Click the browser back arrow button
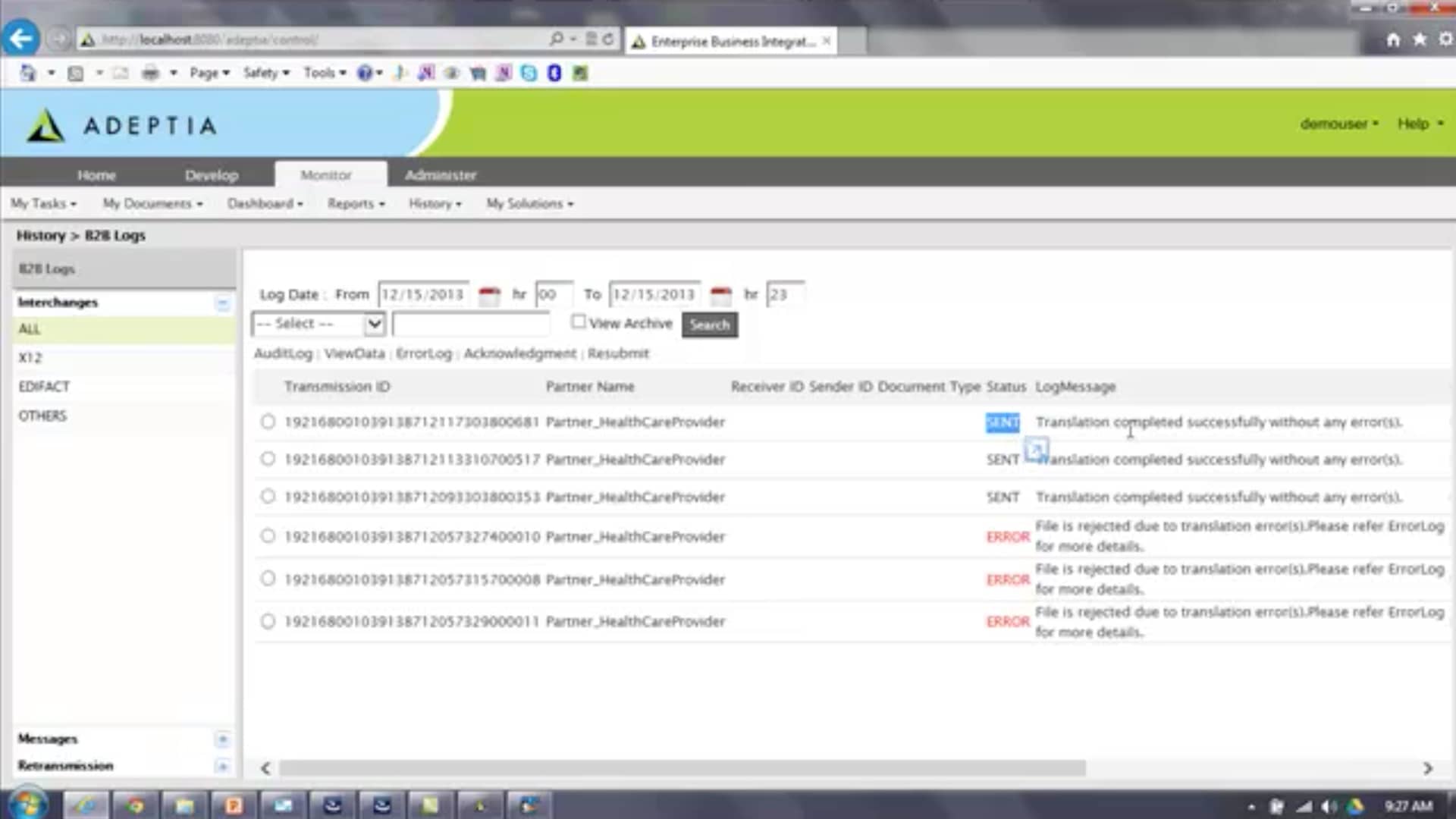Image resolution: width=1456 pixels, height=819 pixels. [20, 39]
